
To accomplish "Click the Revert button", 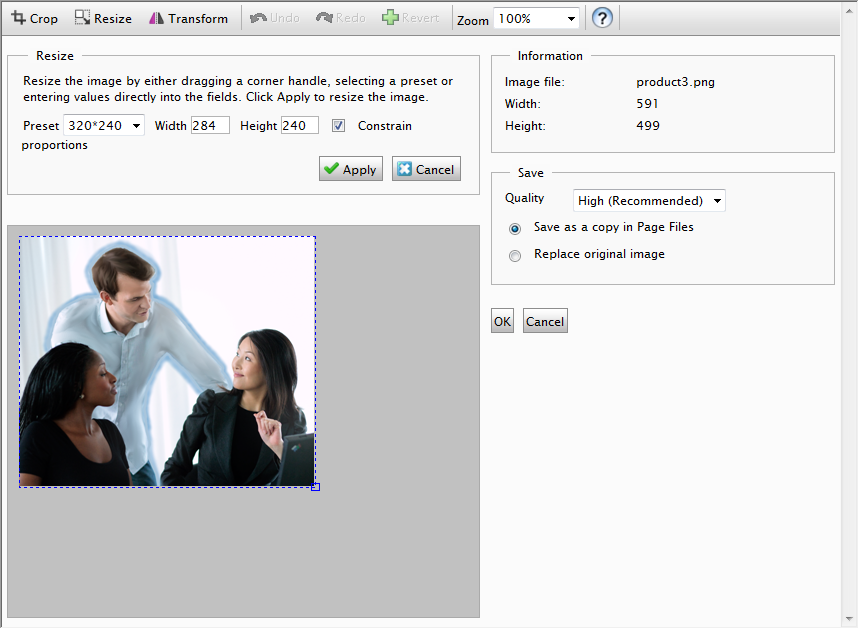I will pyautogui.click(x=411, y=18).
